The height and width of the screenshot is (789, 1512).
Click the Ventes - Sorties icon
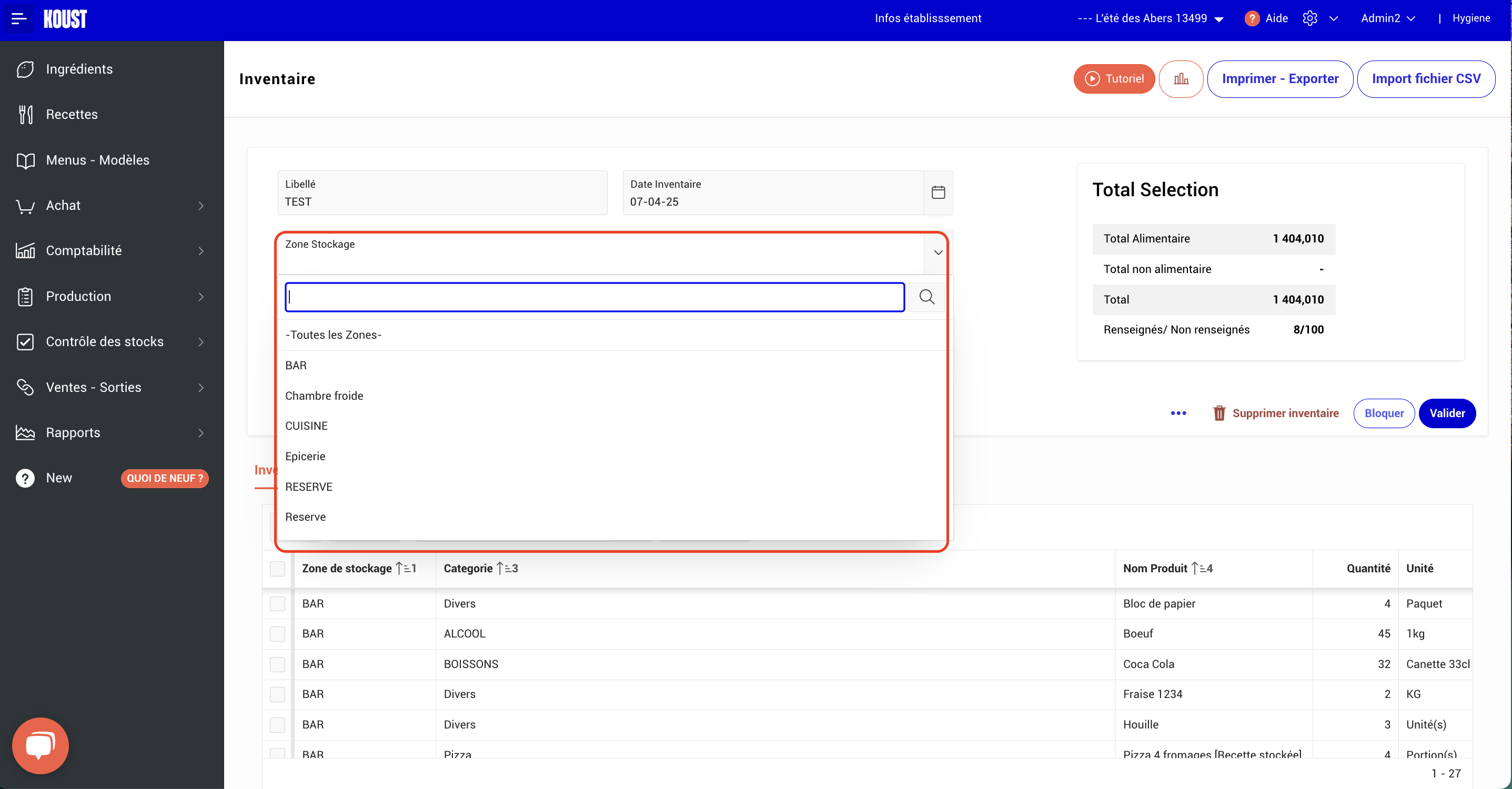[25, 388]
